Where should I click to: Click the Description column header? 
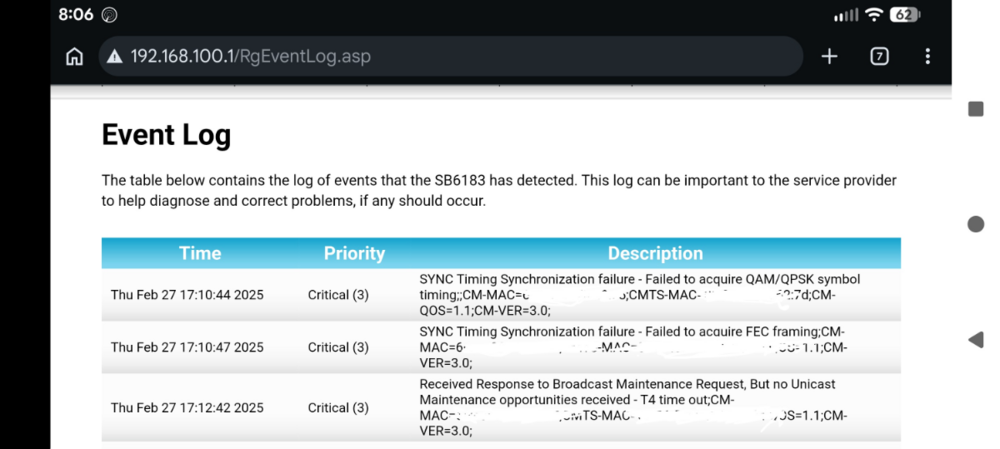(655, 253)
